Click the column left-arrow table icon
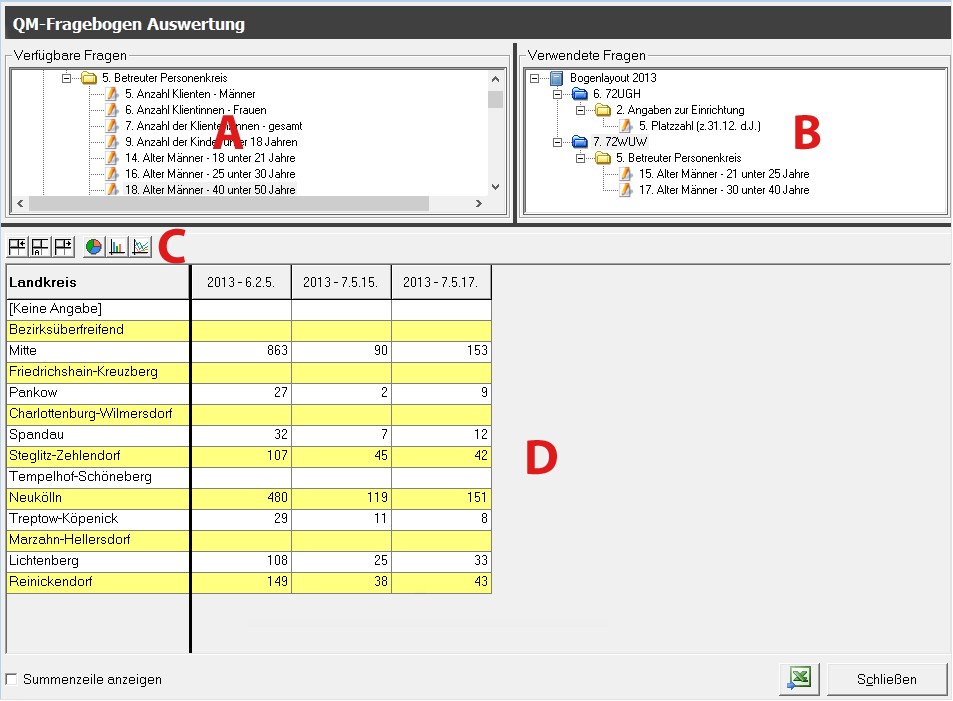Image resolution: width=953 pixels, height=701 pixels. [x=17, y=246]
